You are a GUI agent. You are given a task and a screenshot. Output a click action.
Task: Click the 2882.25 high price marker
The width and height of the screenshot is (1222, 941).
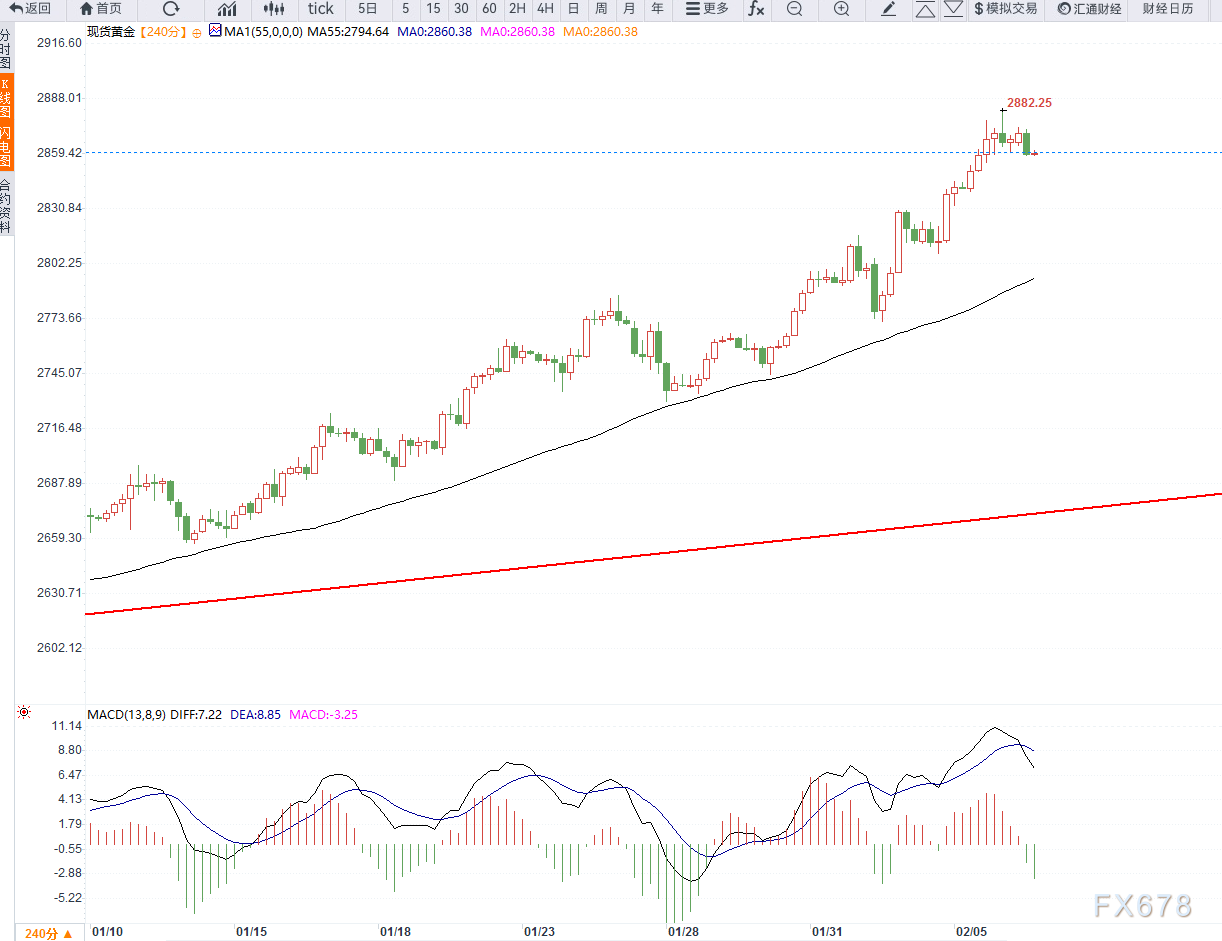pyautogui.click(x=1029, y=102)
